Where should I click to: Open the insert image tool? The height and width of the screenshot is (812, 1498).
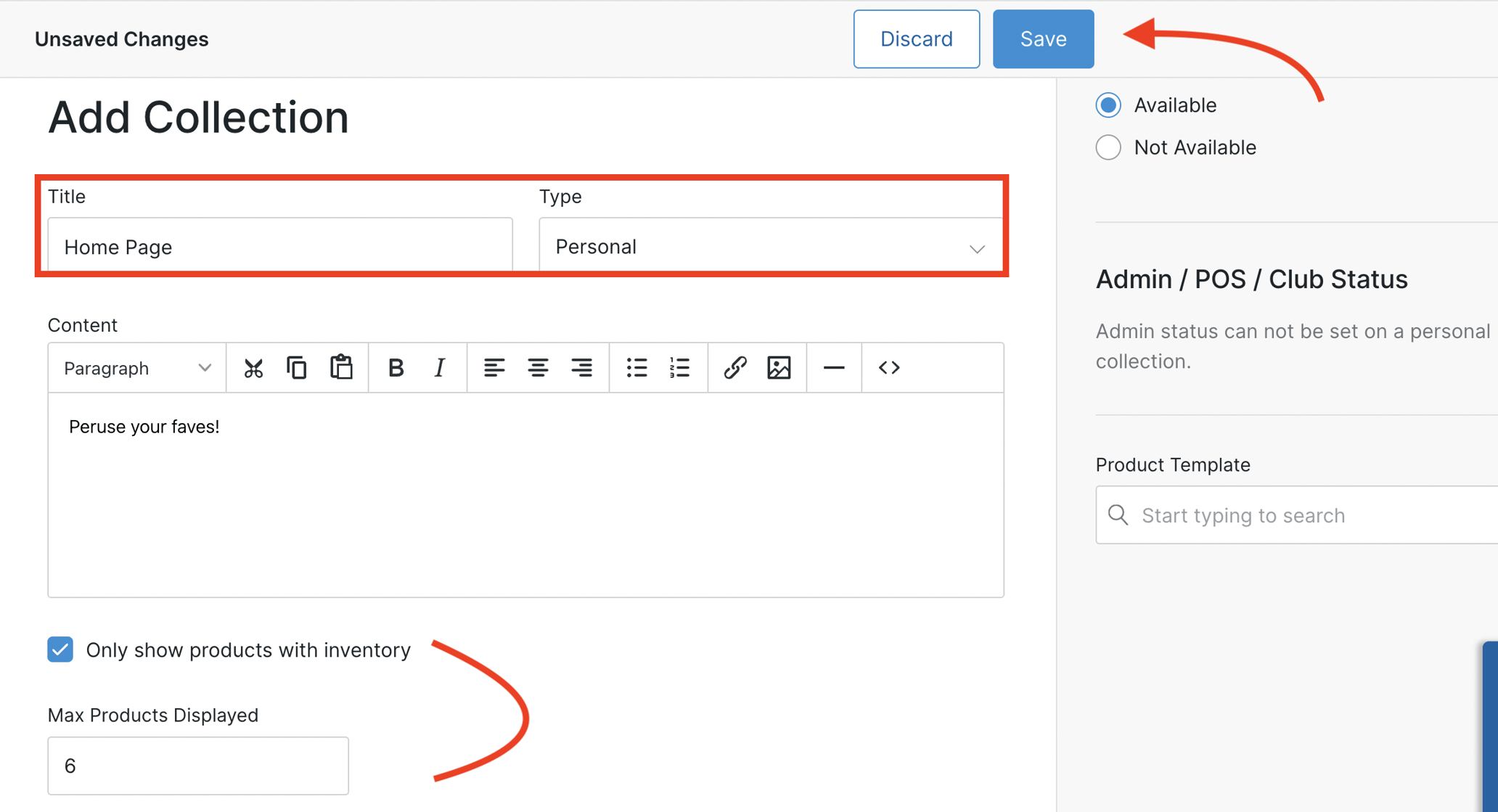(779, 368)
